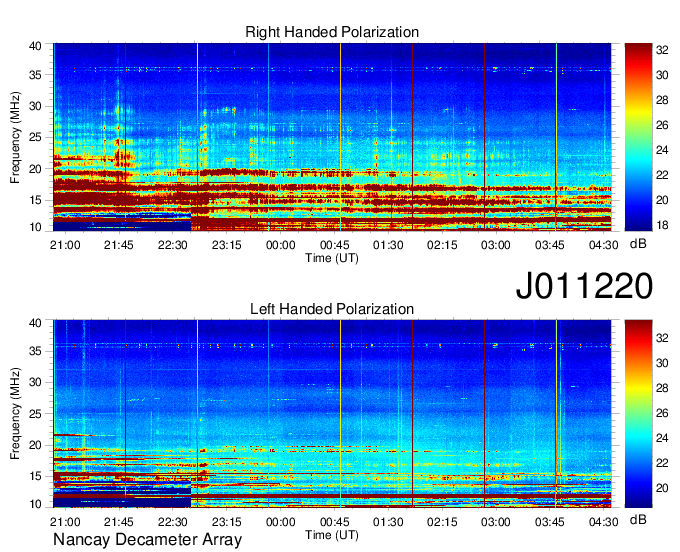The image size is (680, 552).
Task: Click the 02:15 time tick under Right Handed plot
Action: tap(442, 245)
